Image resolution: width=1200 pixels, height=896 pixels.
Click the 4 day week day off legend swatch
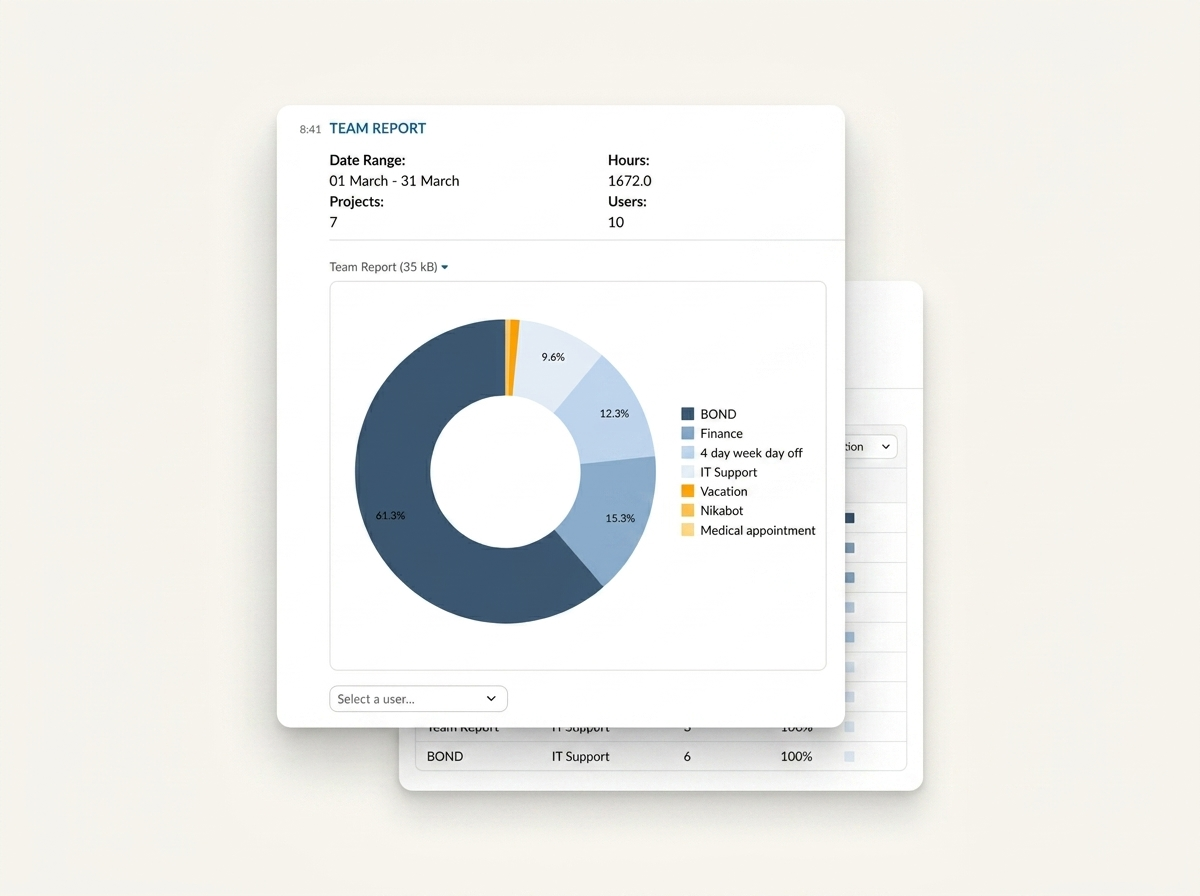687,453
